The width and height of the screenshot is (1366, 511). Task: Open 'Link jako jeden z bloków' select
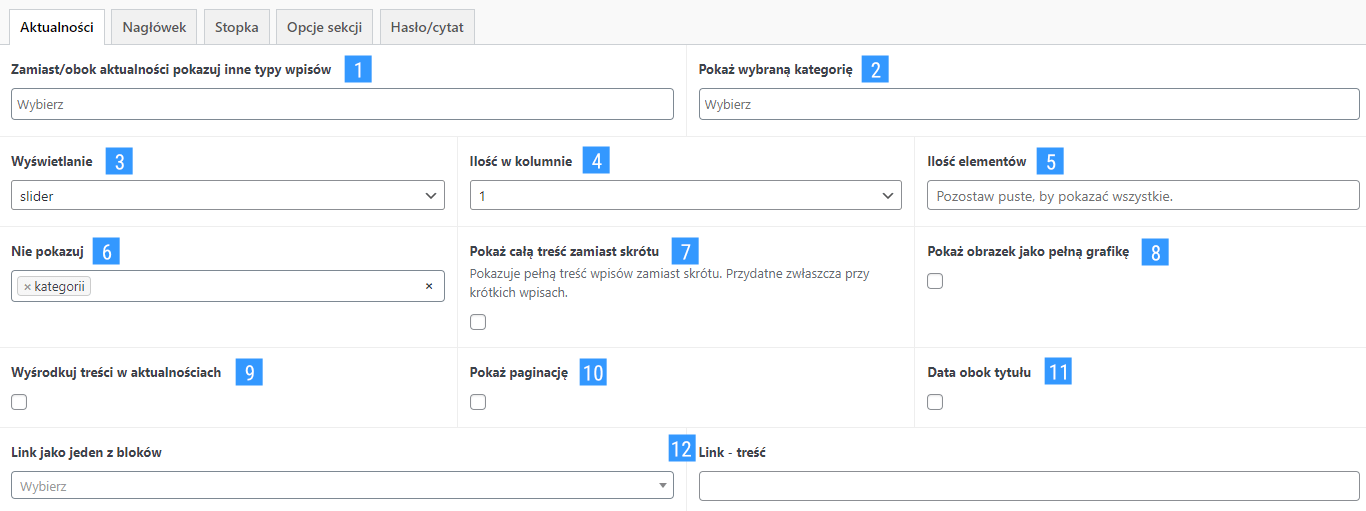coord(342,486)
